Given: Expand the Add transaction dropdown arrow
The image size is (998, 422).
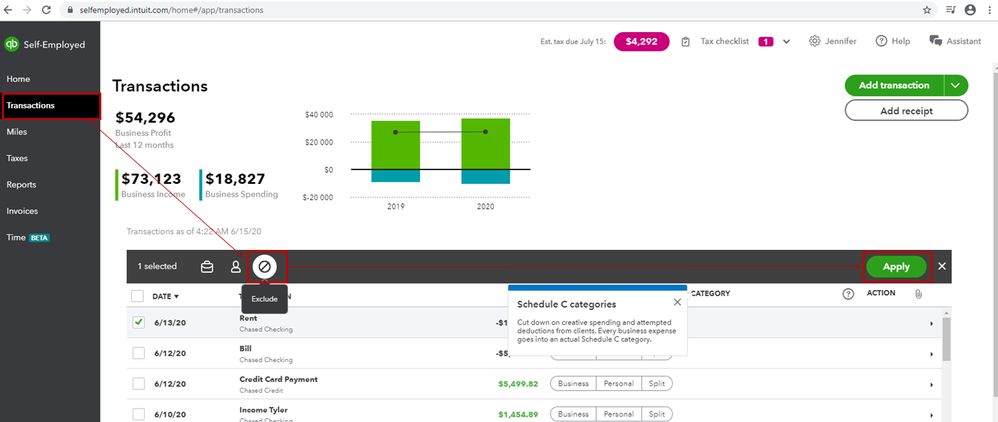Looking at the screenshot, I should [x=956, y=85].
